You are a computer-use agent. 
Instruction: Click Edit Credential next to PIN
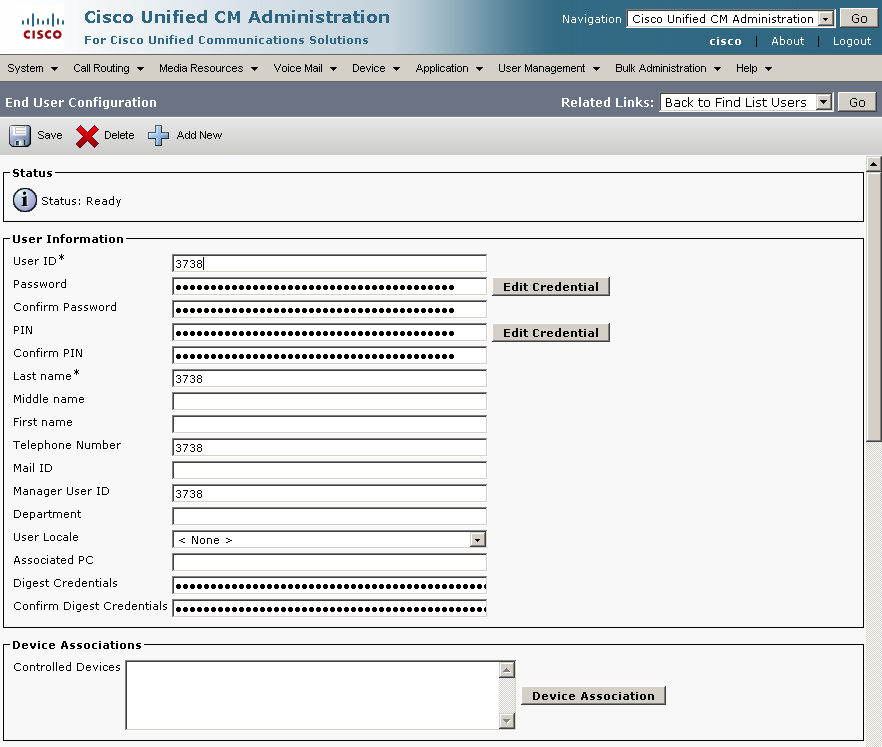point(550,333)
